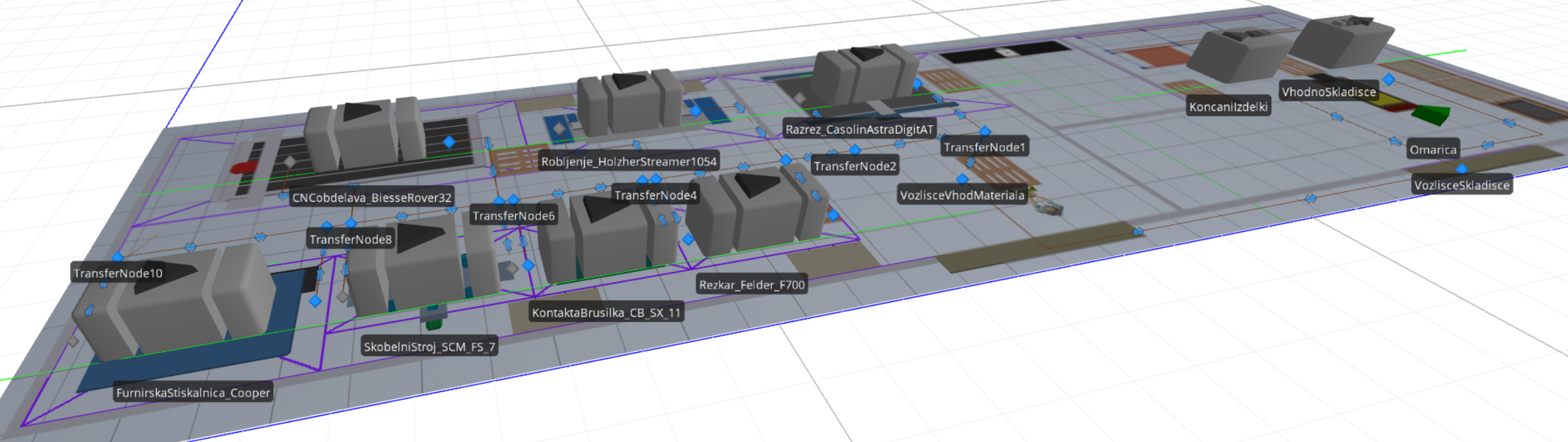Select the green wedge object near Omarica
This screenshot has height=442, width=1568.
point(1431,115)
